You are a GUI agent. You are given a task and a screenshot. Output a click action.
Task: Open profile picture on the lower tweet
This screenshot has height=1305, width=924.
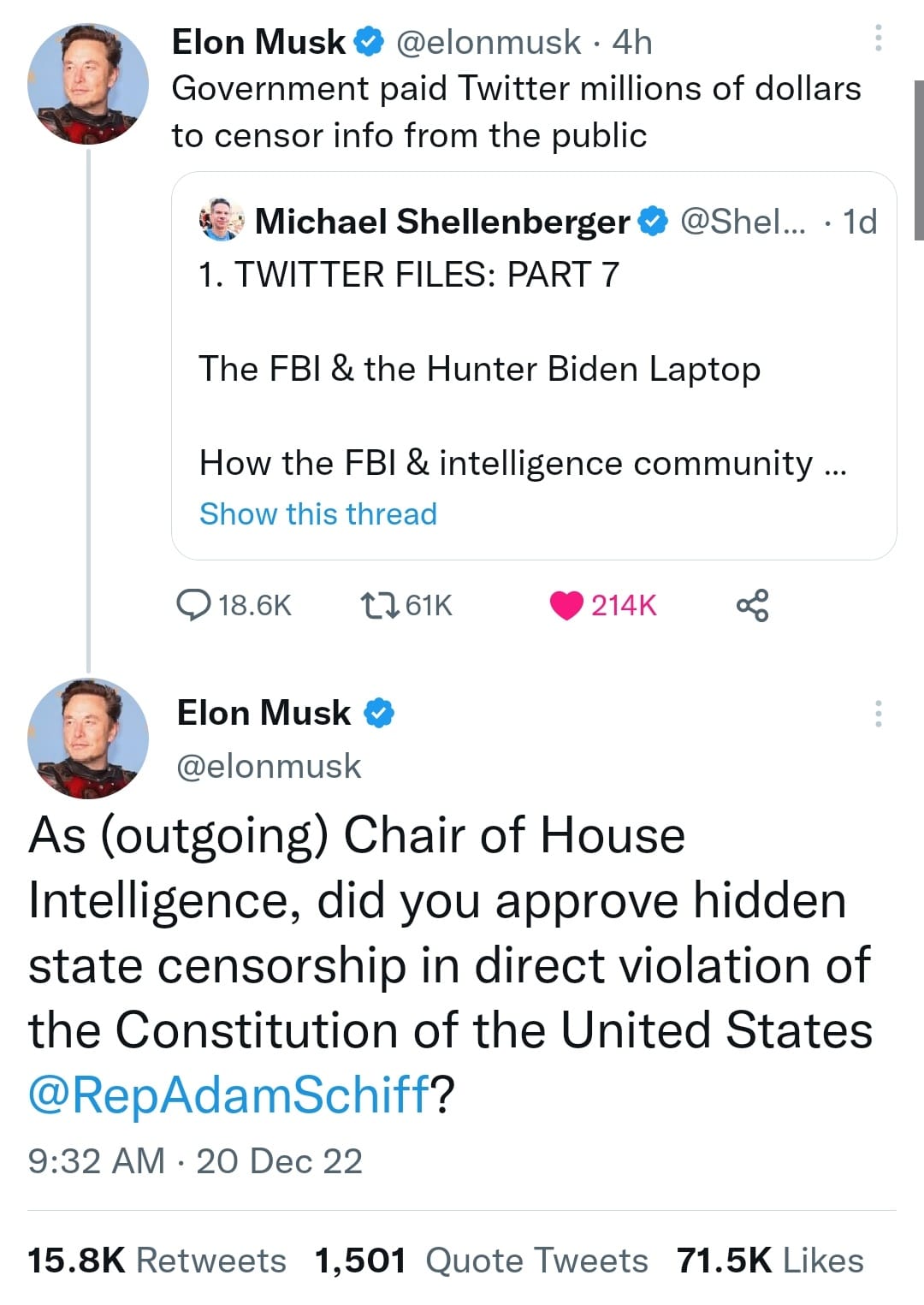point(88,738)
